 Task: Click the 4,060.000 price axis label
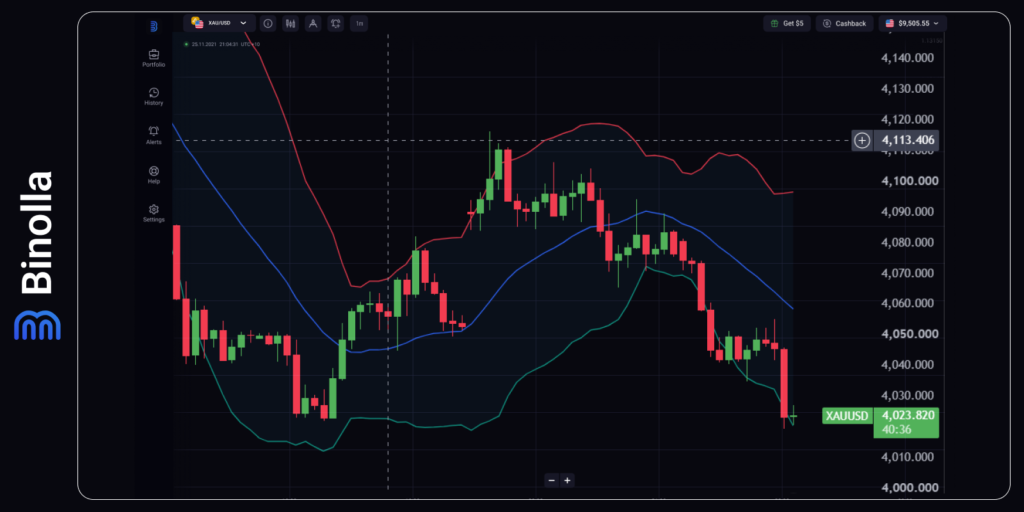[x=908, y=303]
